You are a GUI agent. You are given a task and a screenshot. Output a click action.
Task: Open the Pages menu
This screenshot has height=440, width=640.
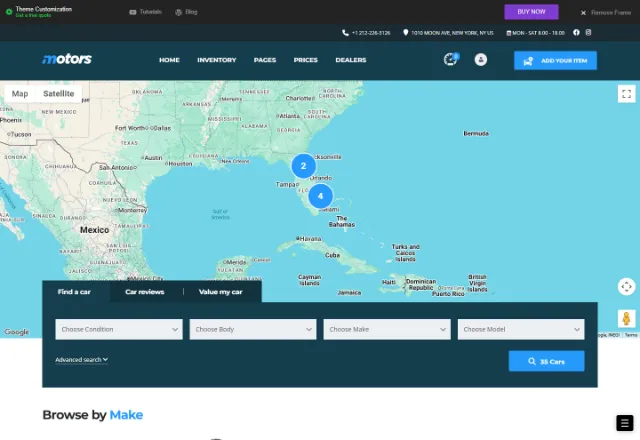point(265,60)
